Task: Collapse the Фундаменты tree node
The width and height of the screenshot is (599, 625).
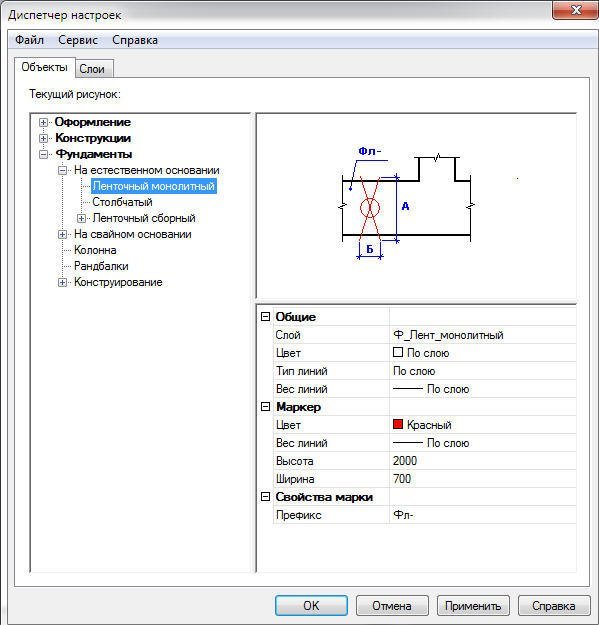Action: pyautogui.click(x=43, y=154)
